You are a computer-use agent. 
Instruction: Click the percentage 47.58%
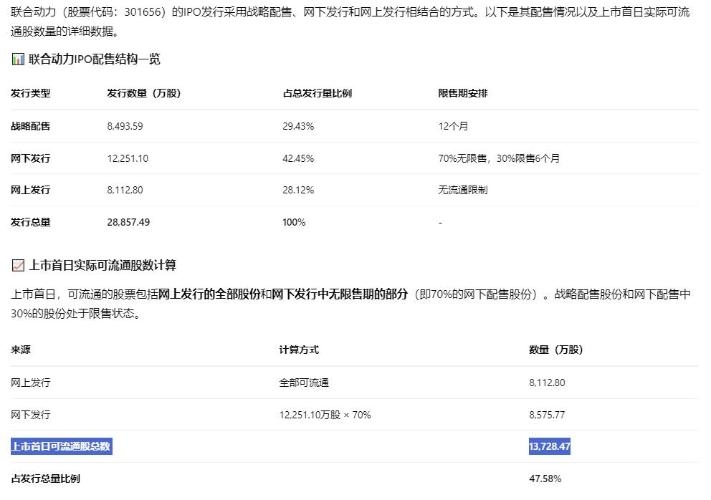click(545, 479)
